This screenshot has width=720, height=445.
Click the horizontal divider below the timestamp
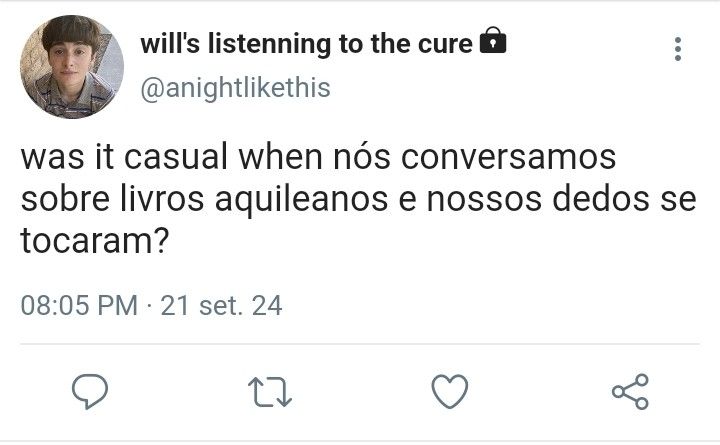(x=360, y=344)
